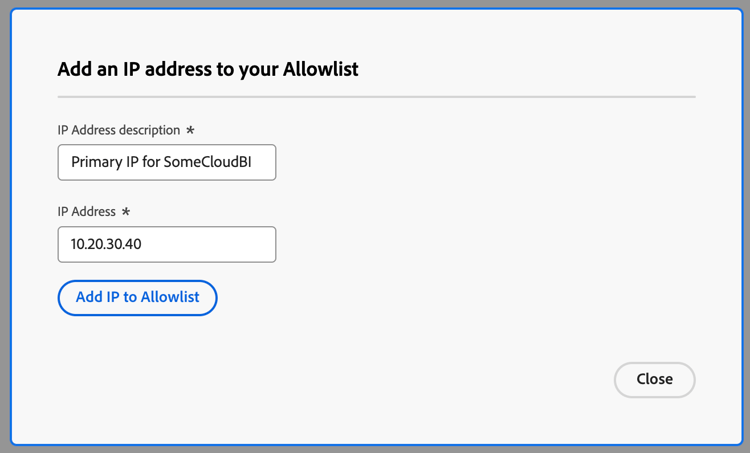Click the dialog heading 'Add an IP address to your Allowlist'
The height and width of the screenshot is (453, 750).
pyautogui.click(x=208, y=69)
